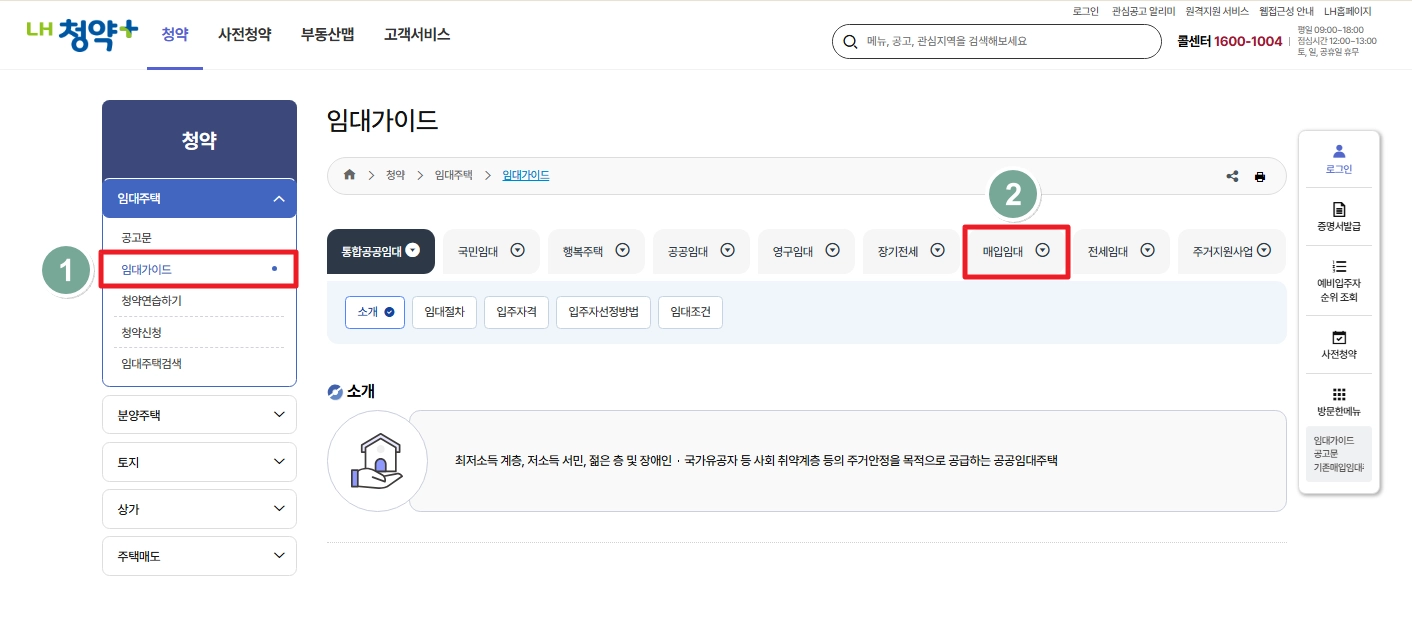
Task: Click the 예비입주자 순위 조회 list icon
Action: click(x=1338, y=273)
